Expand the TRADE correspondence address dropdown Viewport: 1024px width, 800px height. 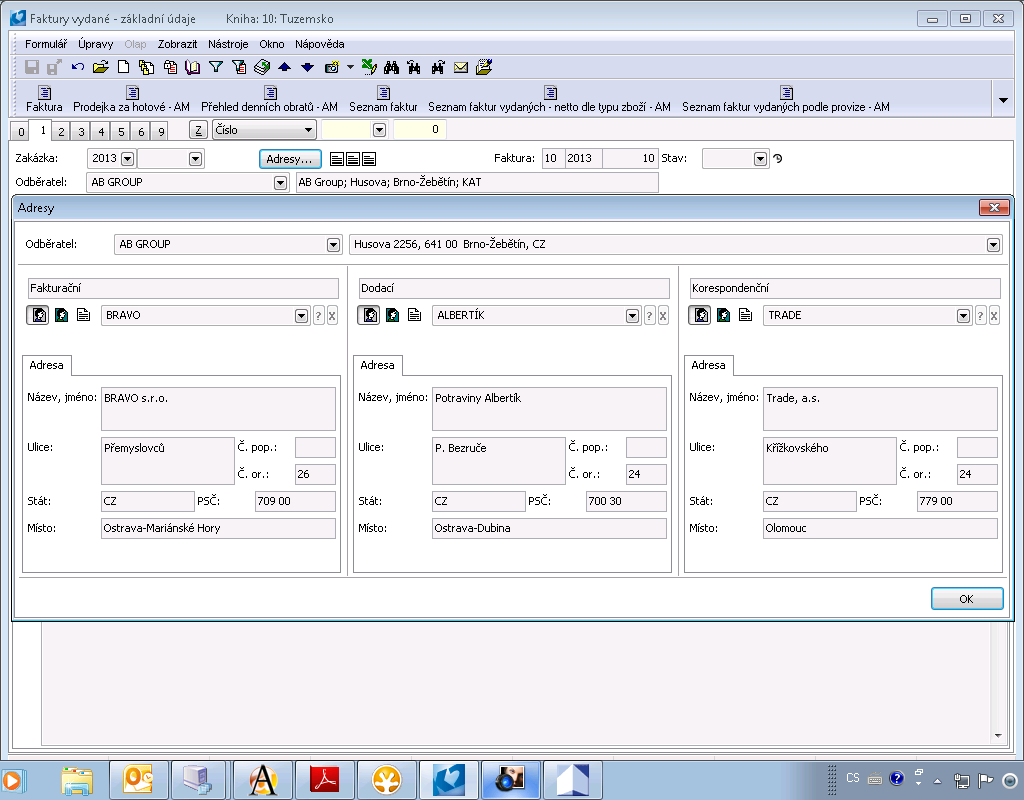pyautogui.click(x=963, y=316)
